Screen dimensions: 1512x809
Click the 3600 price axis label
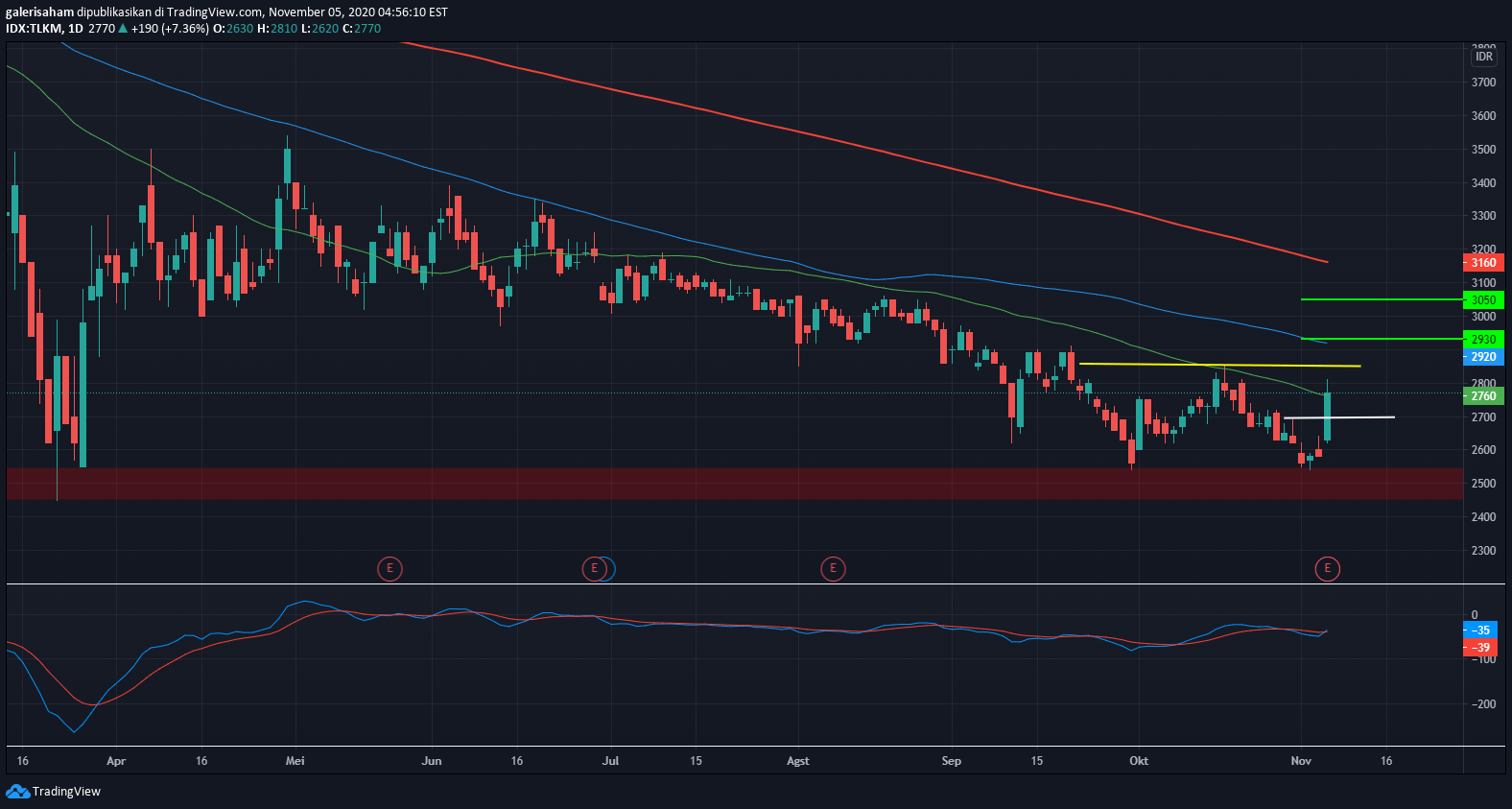click(x=1483, y=116)
